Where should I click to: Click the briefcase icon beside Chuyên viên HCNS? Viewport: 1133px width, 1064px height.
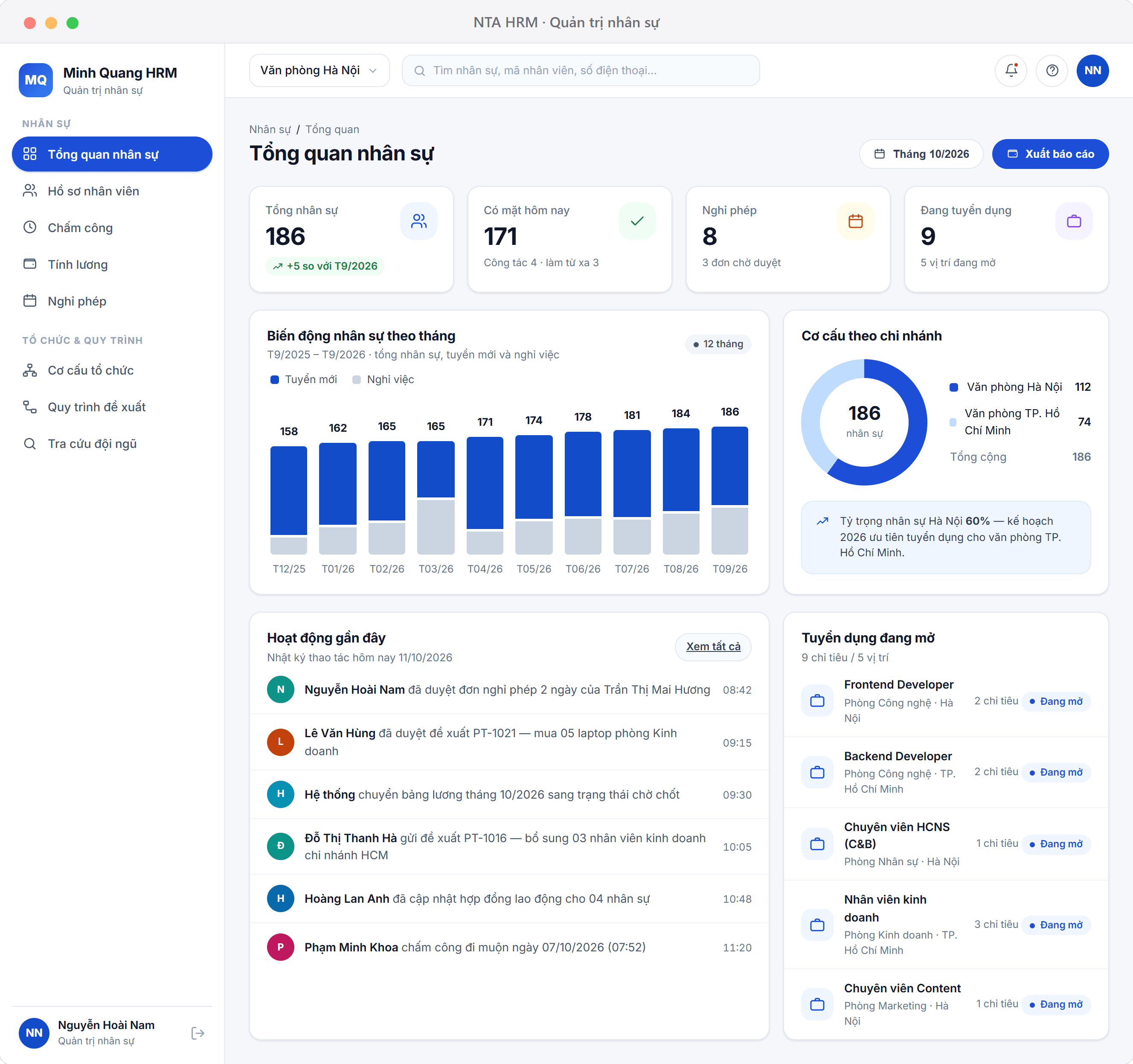pyautogui.click(x=817, y=843)
